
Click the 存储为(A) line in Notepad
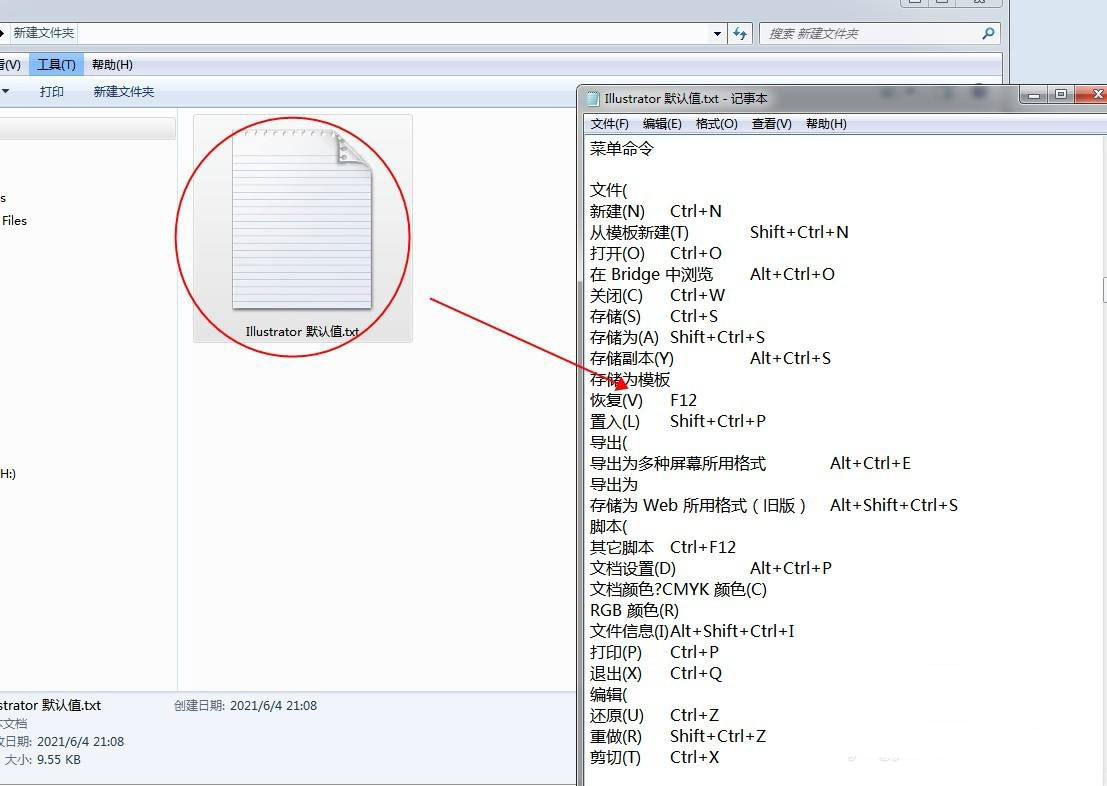tap(678, 338)
